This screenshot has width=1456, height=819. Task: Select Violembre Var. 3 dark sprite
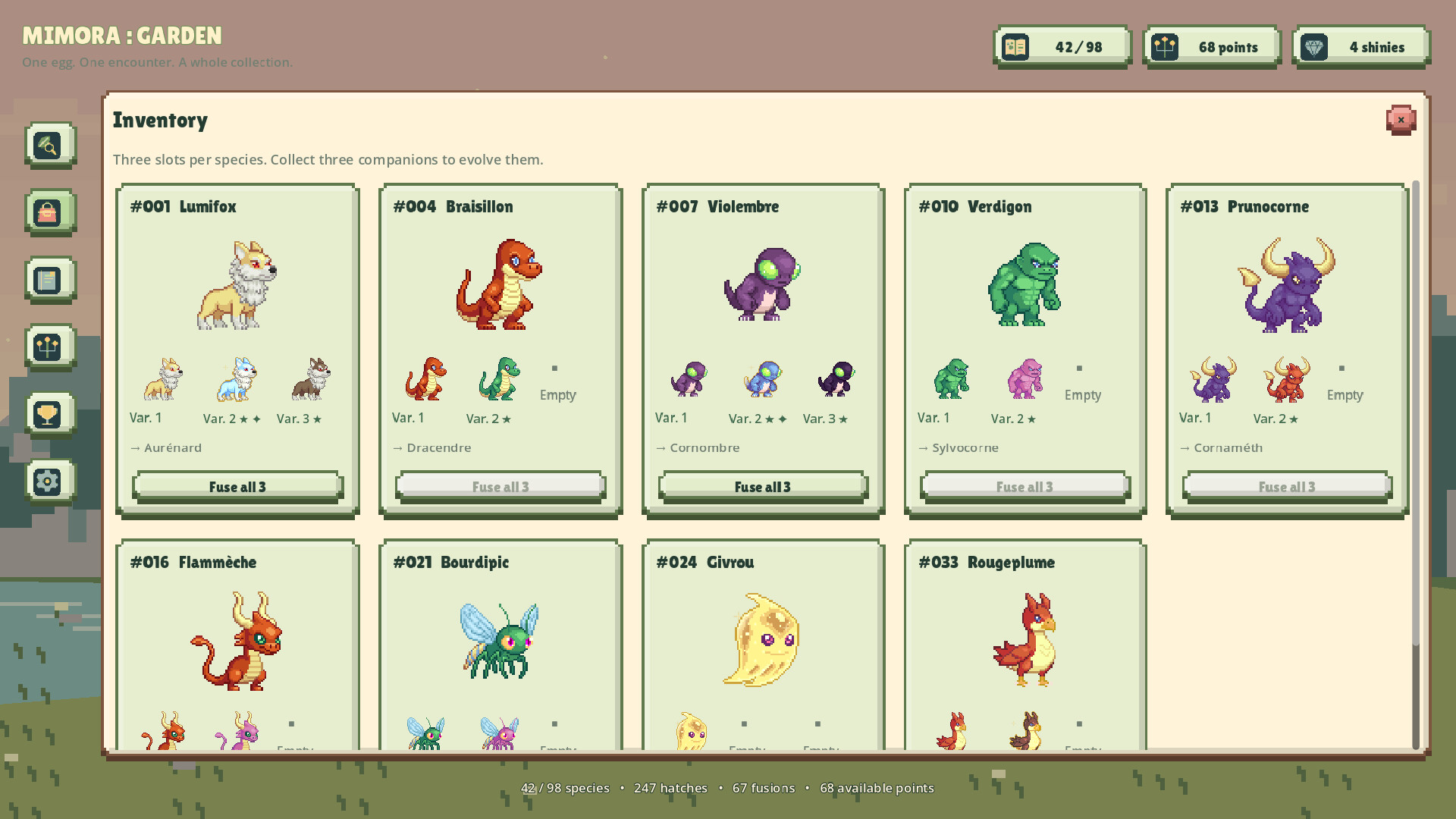(836, 379)
